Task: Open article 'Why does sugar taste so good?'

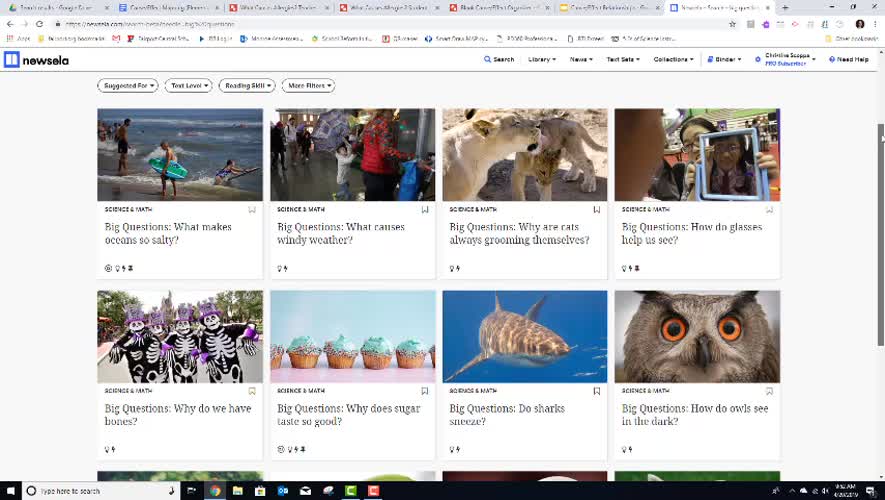Action: tap(349, 415)
